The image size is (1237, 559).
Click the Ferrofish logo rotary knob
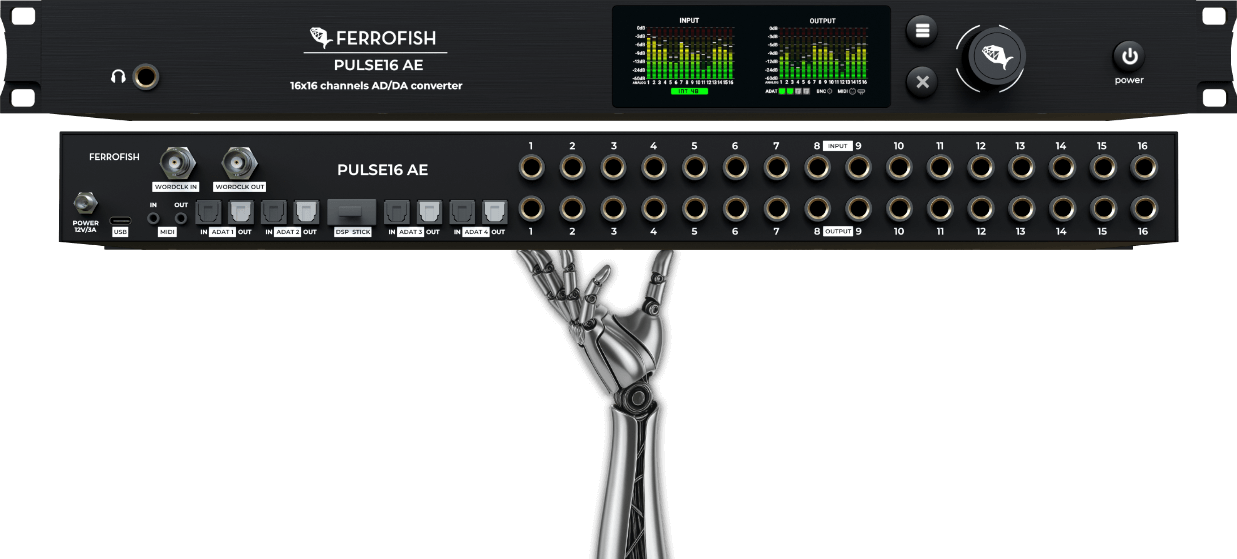[997, 57]
